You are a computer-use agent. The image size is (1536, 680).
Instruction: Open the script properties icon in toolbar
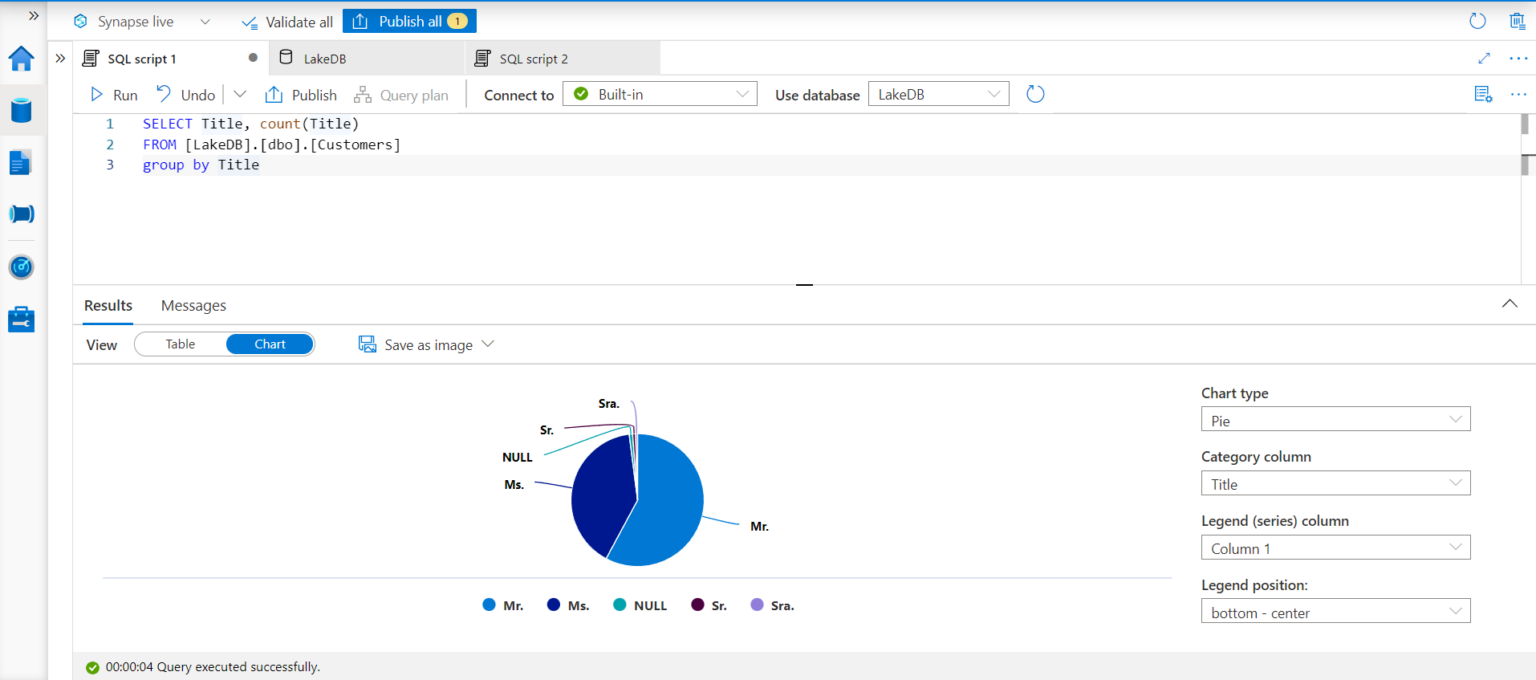pos(1483,94)
